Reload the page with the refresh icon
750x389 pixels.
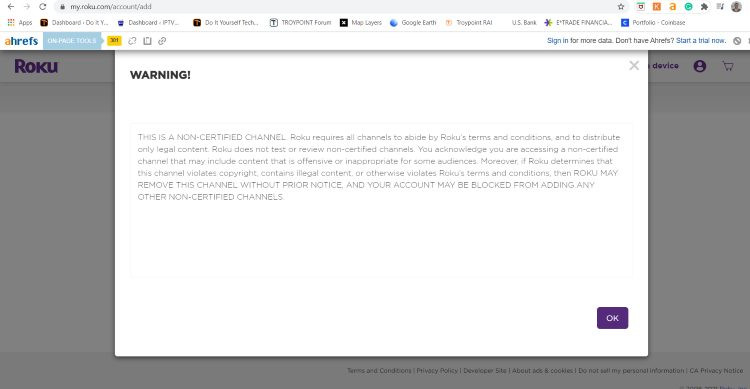click(43, 7)
